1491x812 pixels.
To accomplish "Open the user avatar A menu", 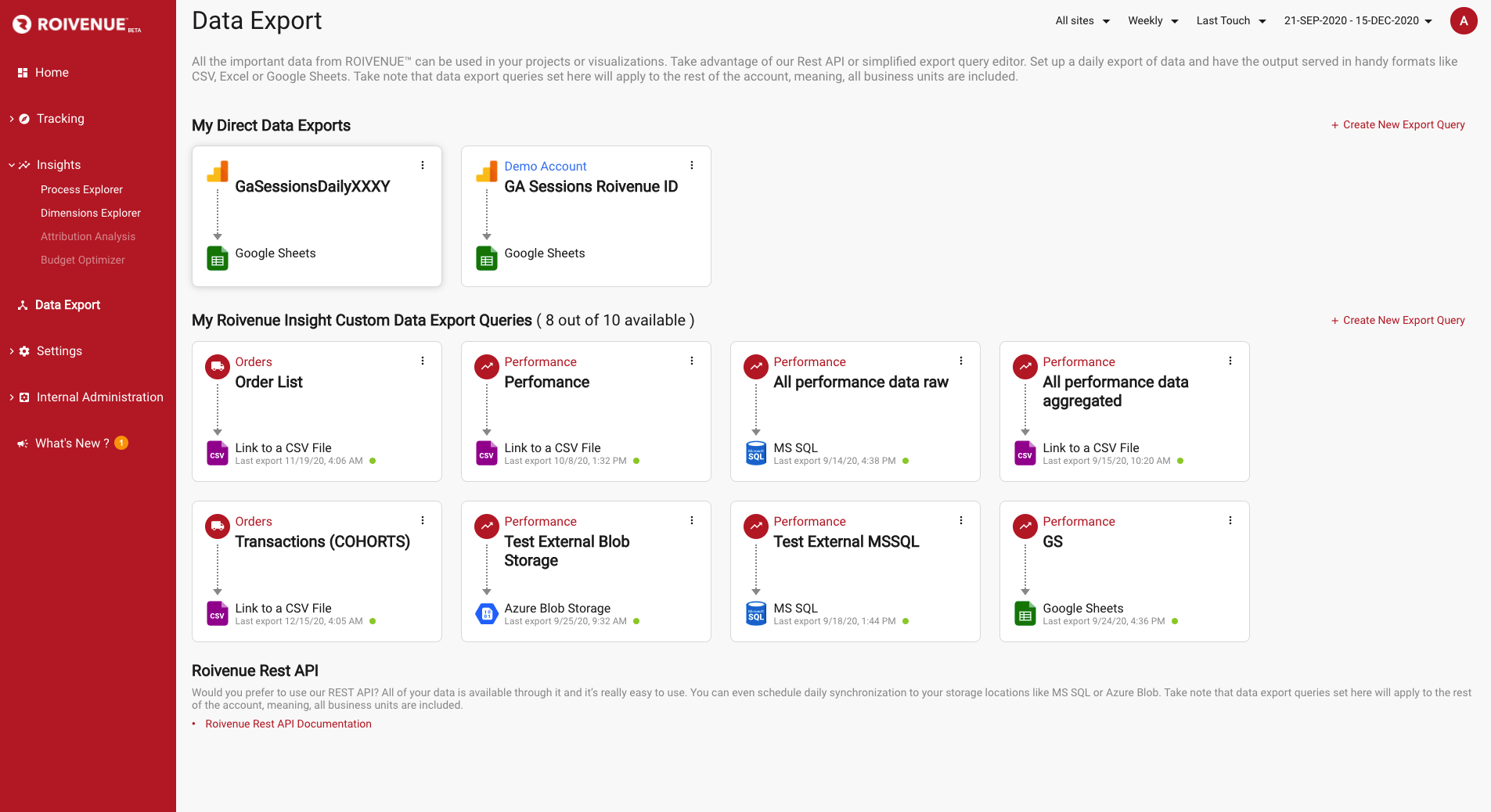I will 1464,21.
